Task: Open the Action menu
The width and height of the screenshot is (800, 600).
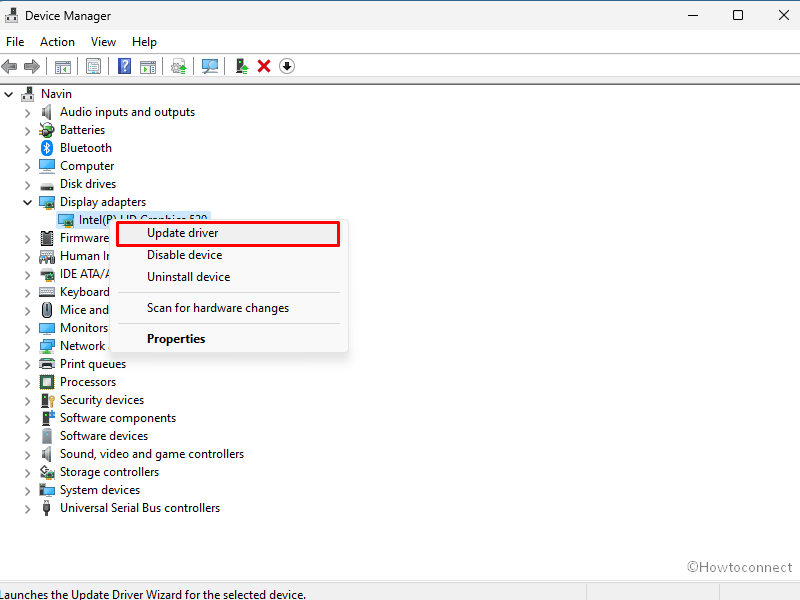Action: [x=57, y=42]
